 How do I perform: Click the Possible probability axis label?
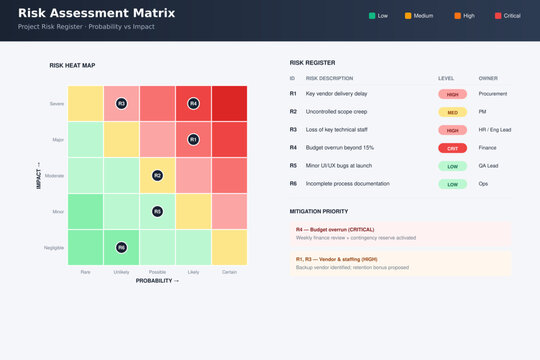[157, 272]
